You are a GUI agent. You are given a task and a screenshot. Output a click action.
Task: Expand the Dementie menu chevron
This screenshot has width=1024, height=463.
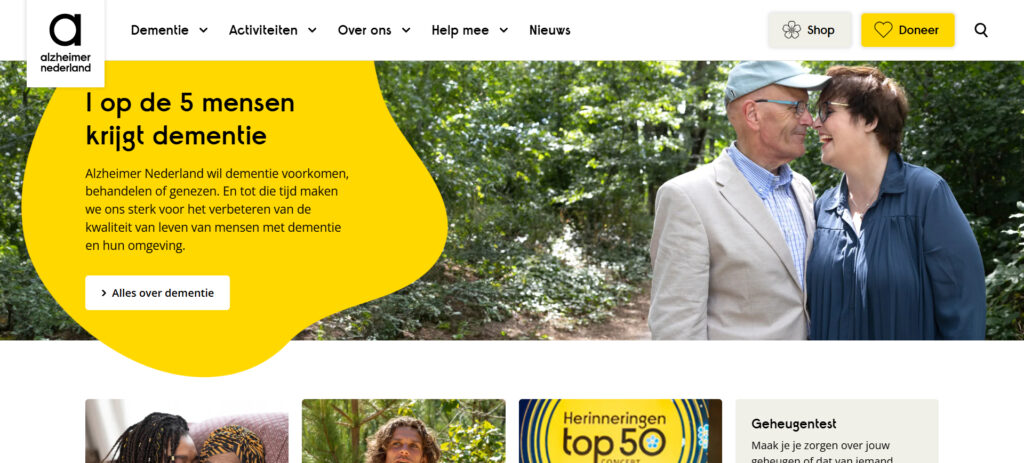[203, 30]
